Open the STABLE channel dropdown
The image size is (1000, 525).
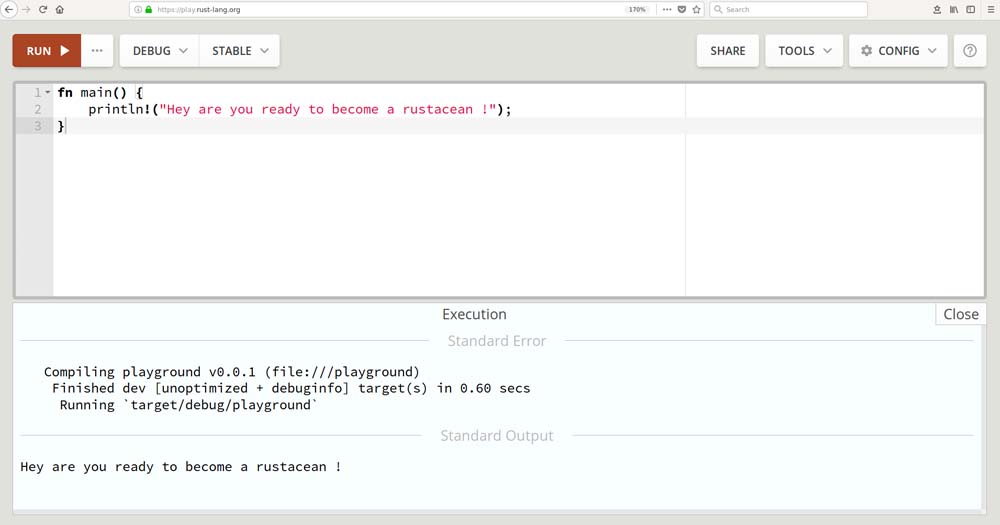[x=240, y=51]
